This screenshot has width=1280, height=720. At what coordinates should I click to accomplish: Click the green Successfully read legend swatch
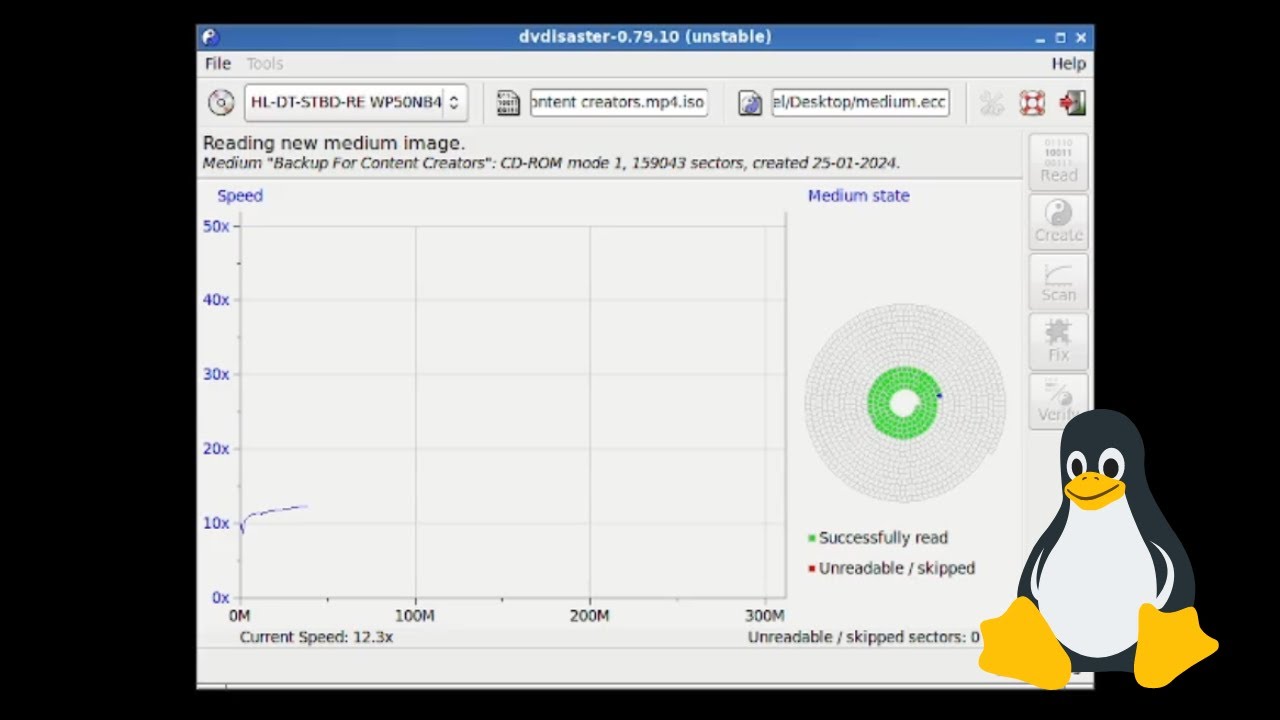(x=812, y=538)
